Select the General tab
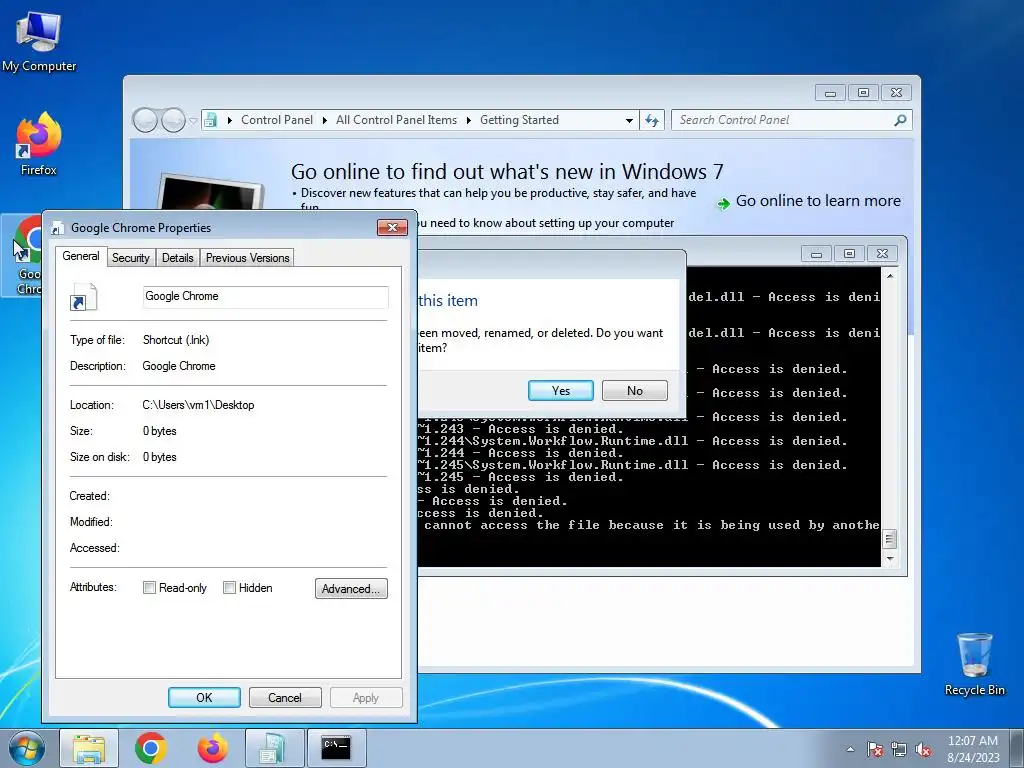 pyautogui.click(x=81, y=256)
